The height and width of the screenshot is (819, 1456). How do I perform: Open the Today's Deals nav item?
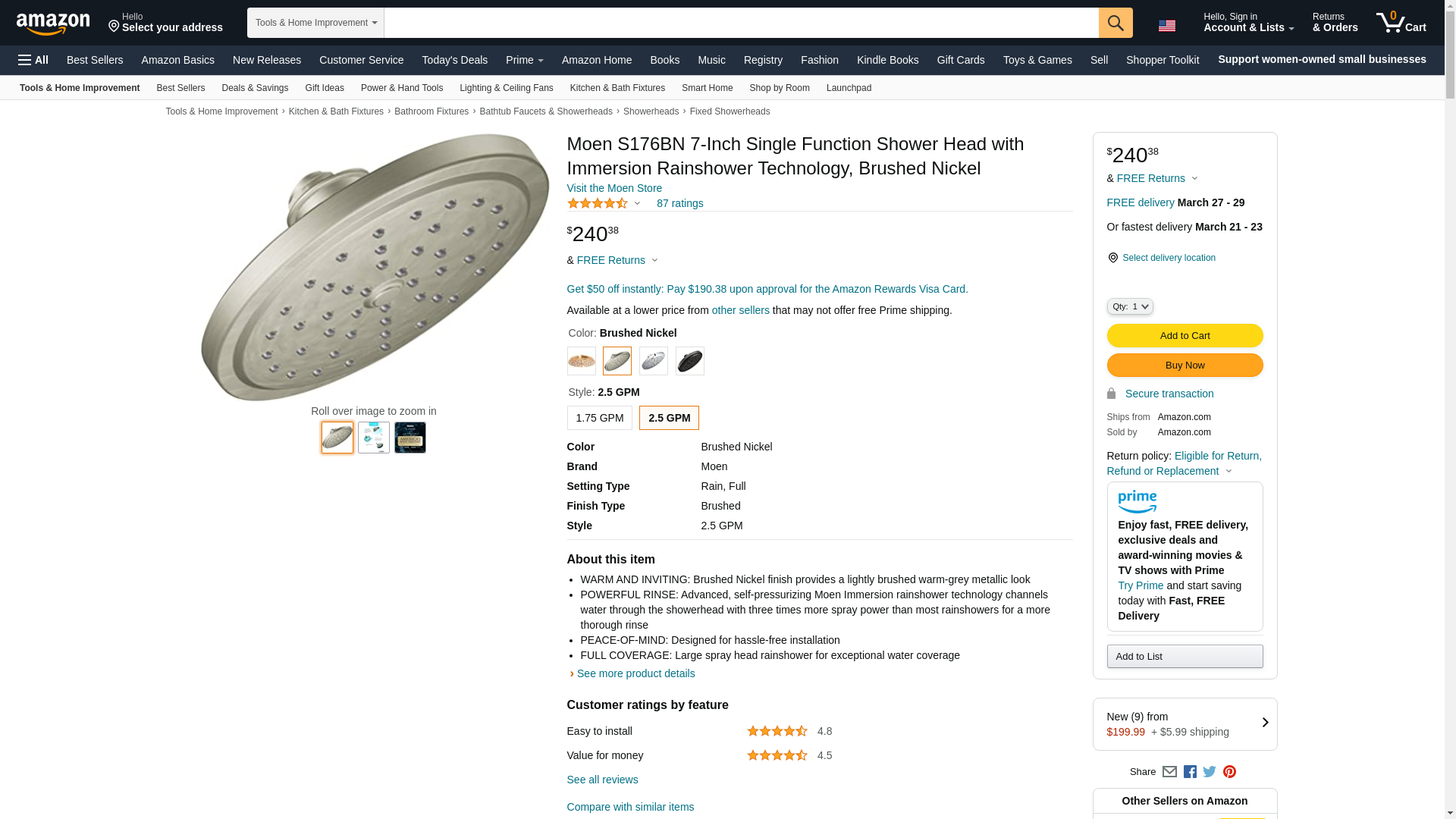click(x=454, y=60)
